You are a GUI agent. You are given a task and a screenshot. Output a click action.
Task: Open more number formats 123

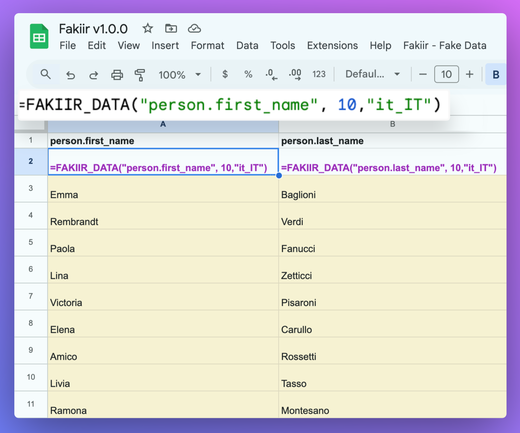[319, 74]
